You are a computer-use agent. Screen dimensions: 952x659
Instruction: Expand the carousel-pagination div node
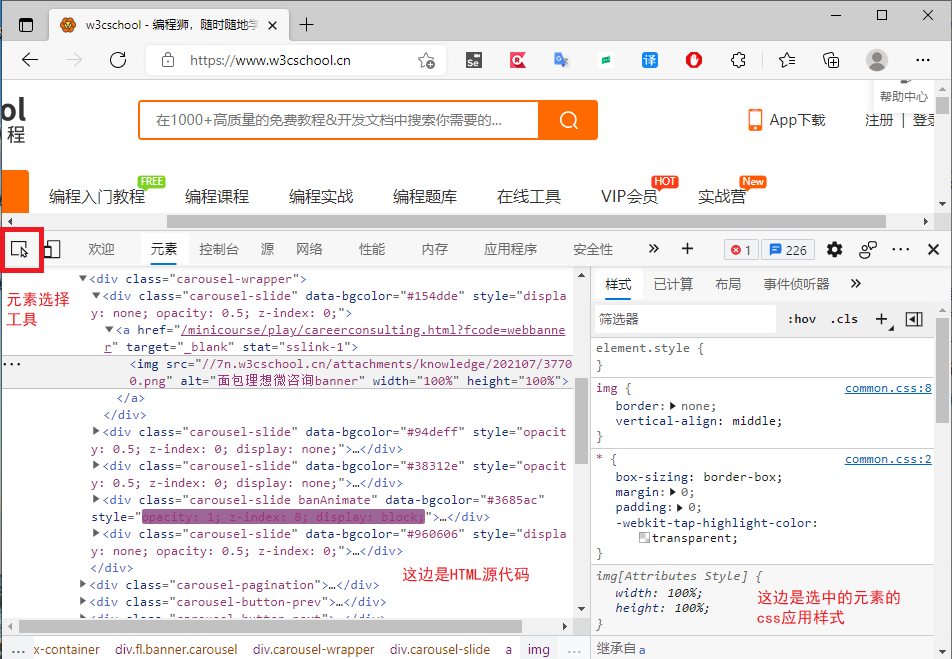coord(83,584)
